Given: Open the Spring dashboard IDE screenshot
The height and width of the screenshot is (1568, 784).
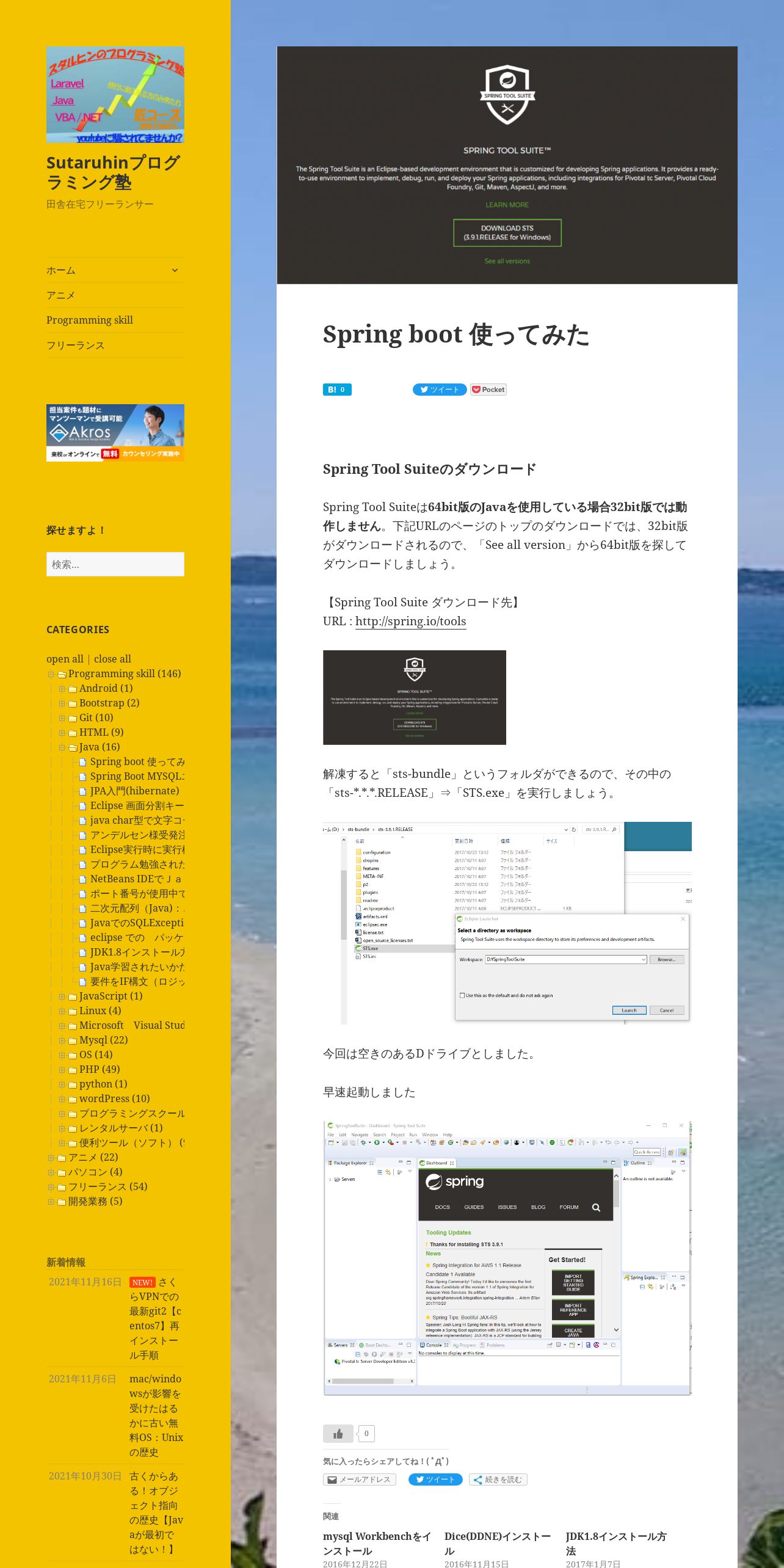Looking at the screenshot, I should pos(507,1258).
